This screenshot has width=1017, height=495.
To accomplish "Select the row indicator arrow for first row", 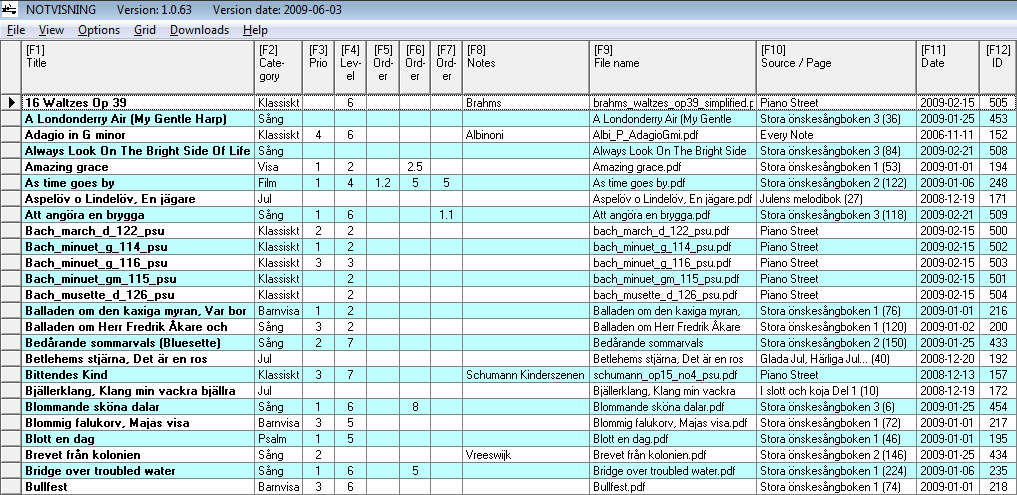I will pos(11,103).
